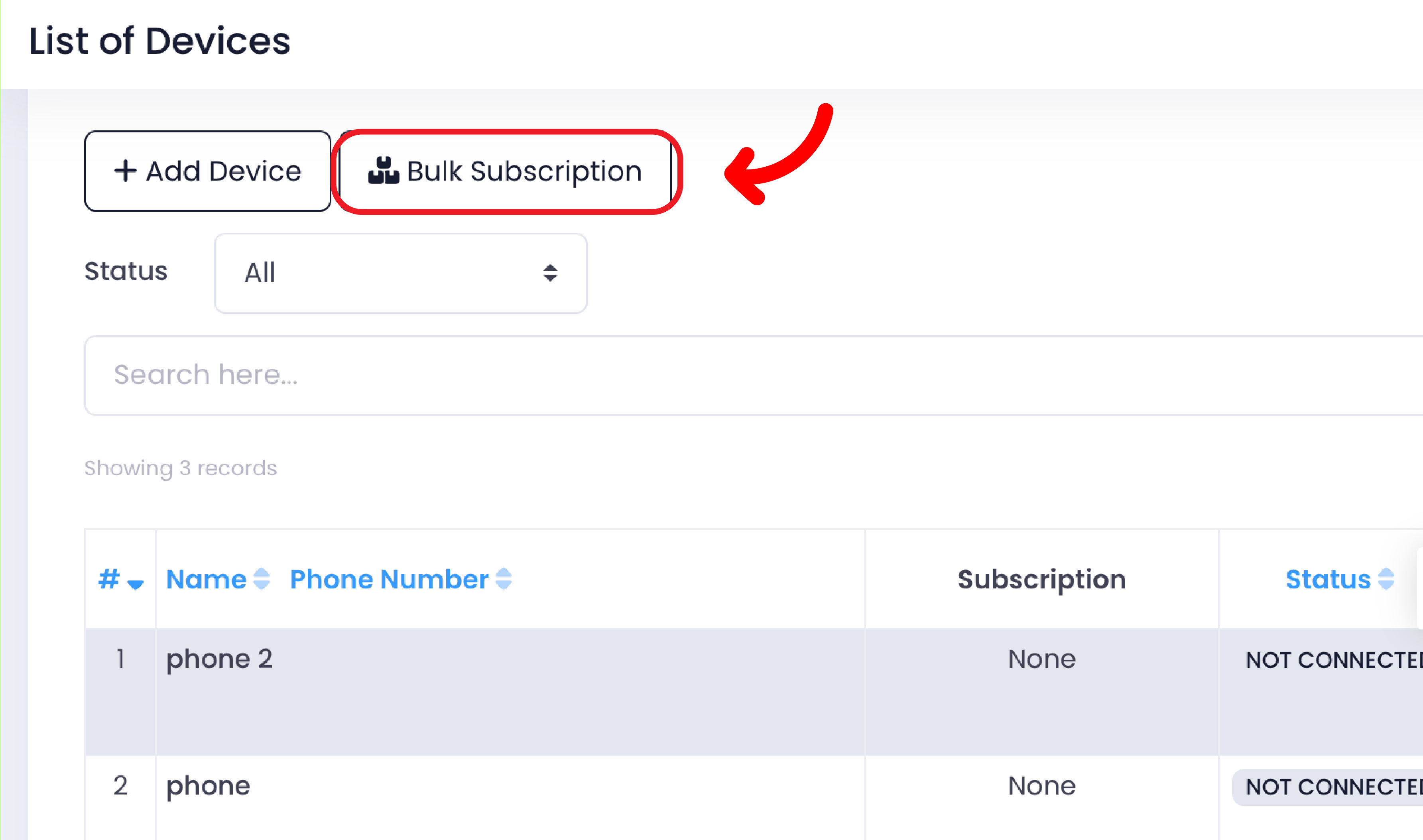Screen dimensions: 1423x840
Task: Focus the Search here input field
Action: pyautogui.click(x=736, y=375)
